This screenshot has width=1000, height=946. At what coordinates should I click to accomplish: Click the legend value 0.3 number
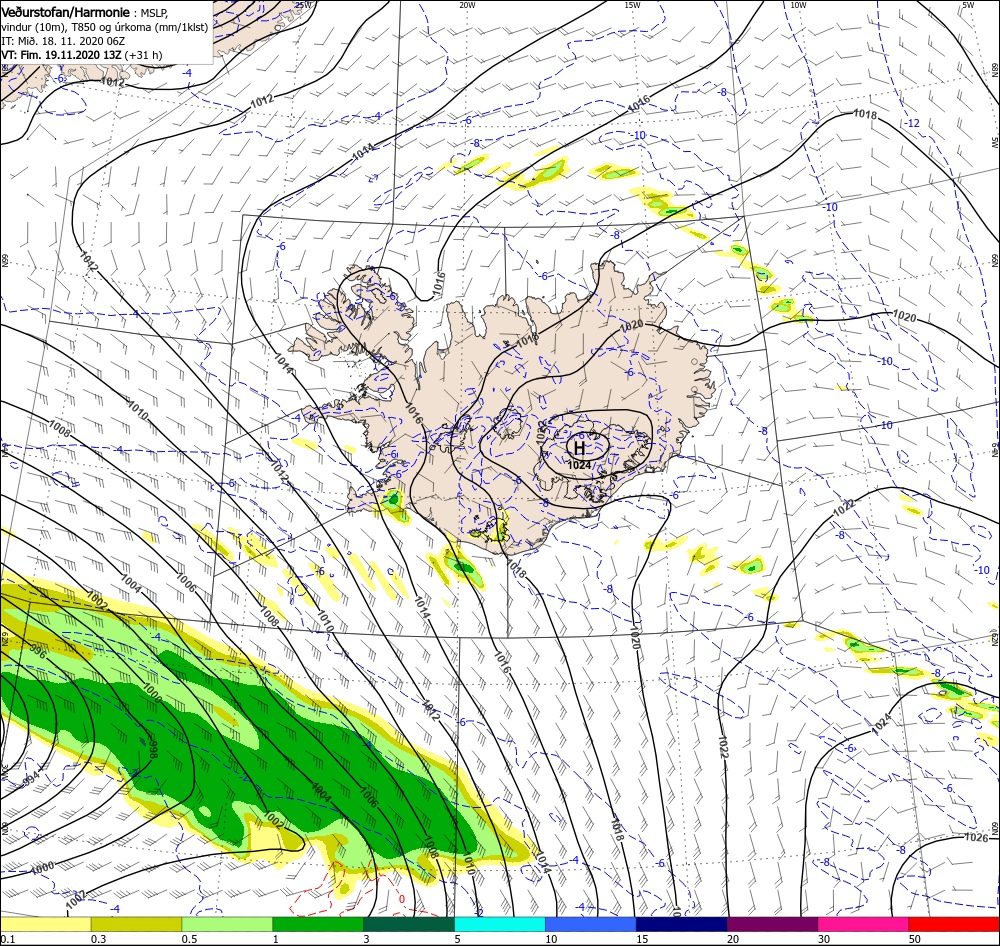[98, 939]
